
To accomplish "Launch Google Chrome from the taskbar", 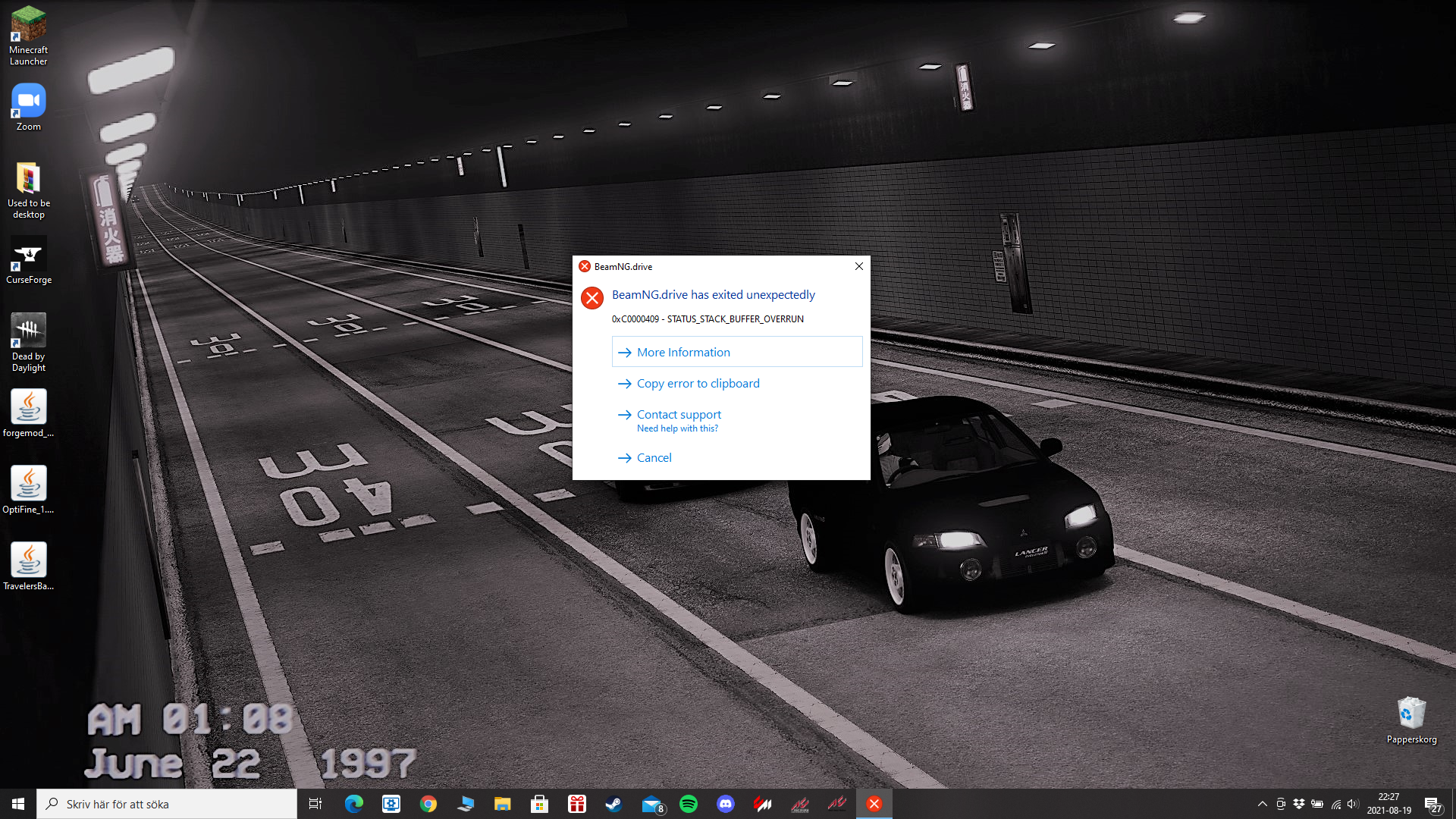I will (428, 804).
